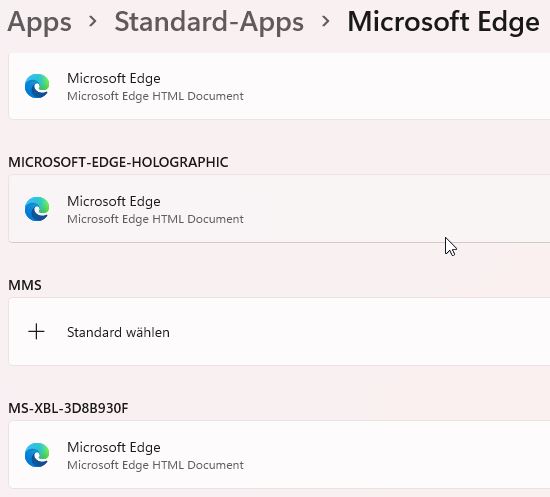Image resolution: width=550 pixels, height=497 pixels.
Task: Click the Edge icon under MS-XBL-3D8B930F
Action: (37, 455)
